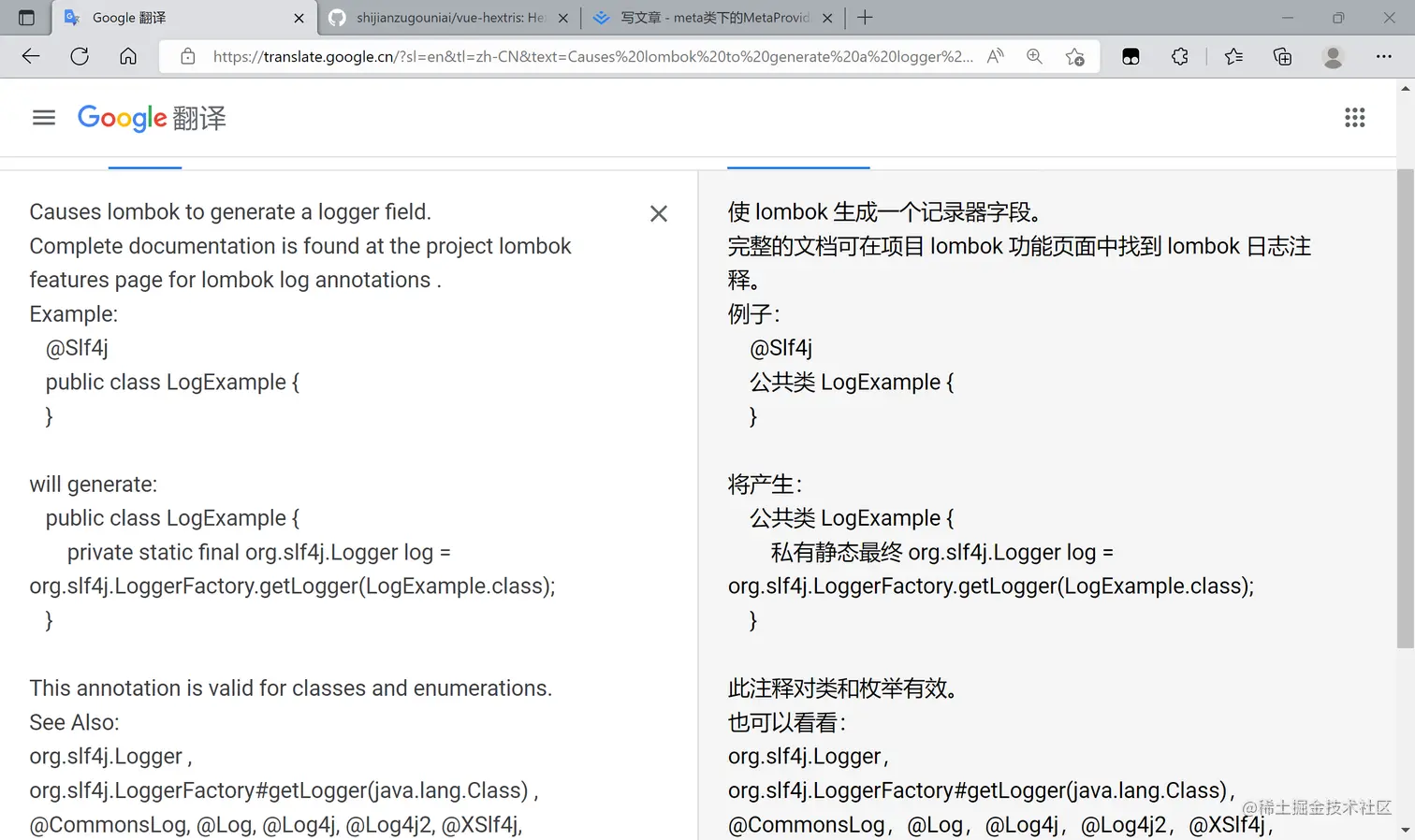The width and height of the screenshot is (1415, 840).
Task: Click translated text '使 lombok 生成一个记录器字段。'
Action: (885, 212)
